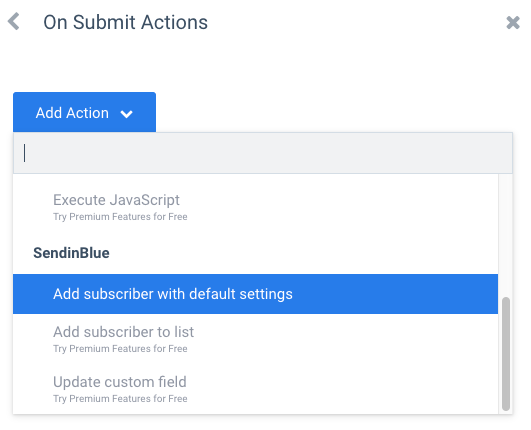
Task: Click blank right side of highlighted subscriber row
Action: click(x=395, y=294)
